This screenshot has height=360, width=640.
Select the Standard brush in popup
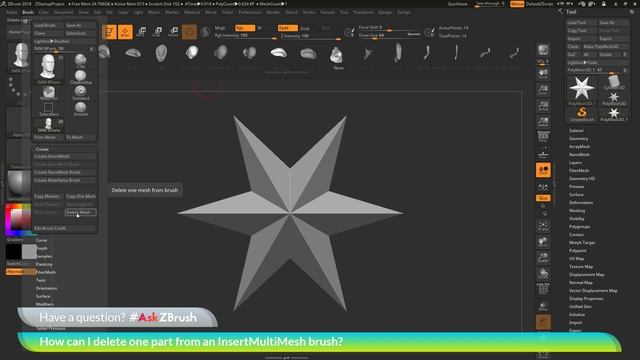coord(80,93)
